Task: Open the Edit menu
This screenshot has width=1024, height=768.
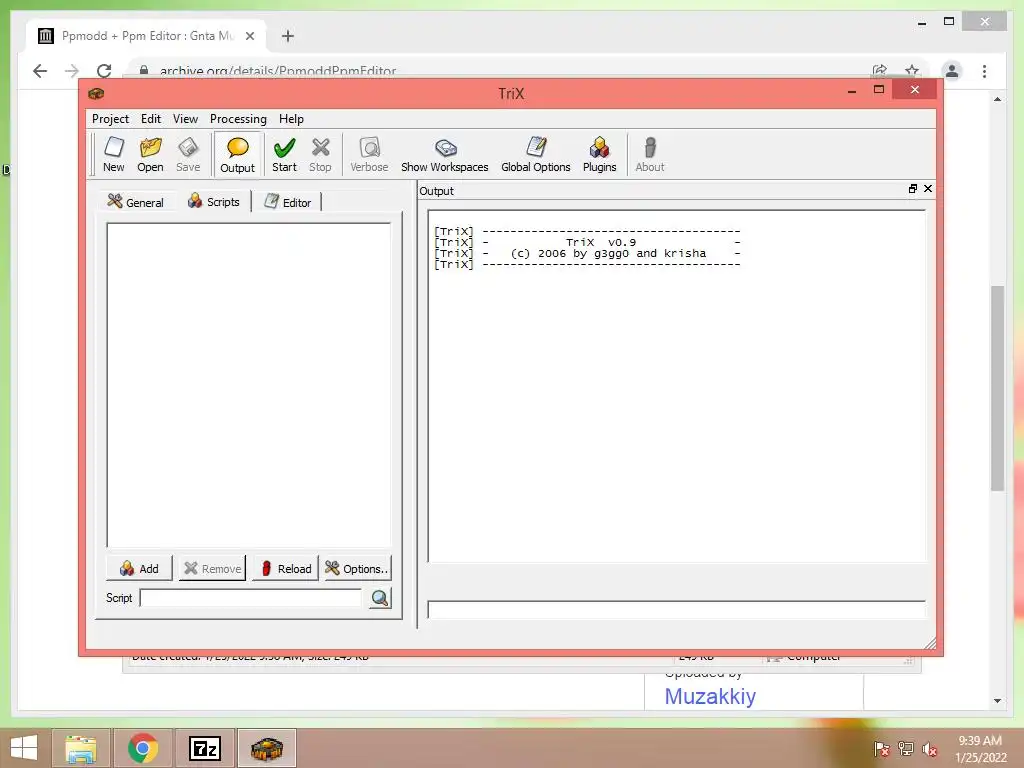Action: pyautogui.click(x=151, y=119)
